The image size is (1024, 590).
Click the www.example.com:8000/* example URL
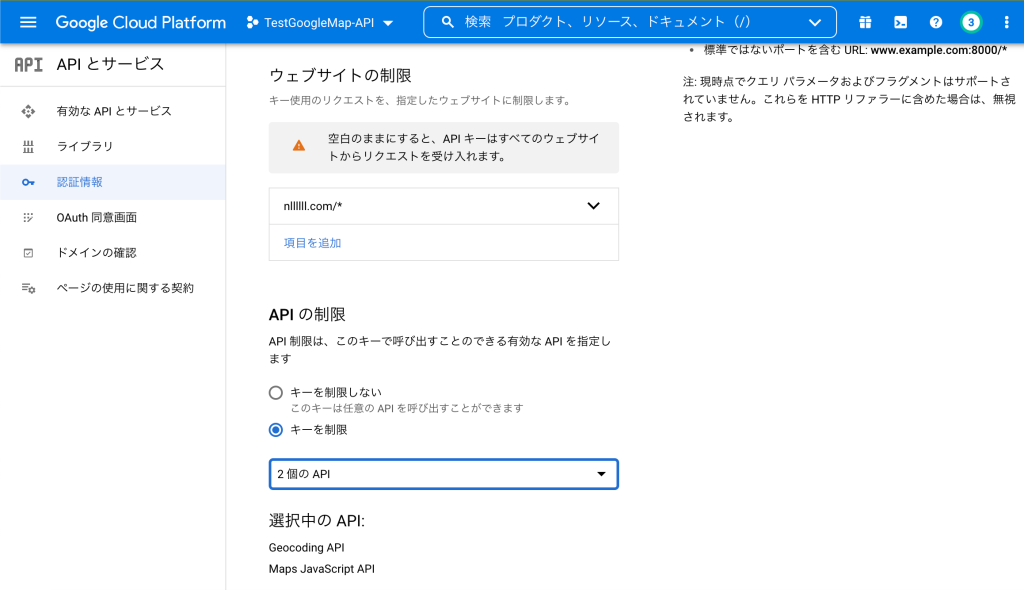pyautogui.click(x=938, y=50)
